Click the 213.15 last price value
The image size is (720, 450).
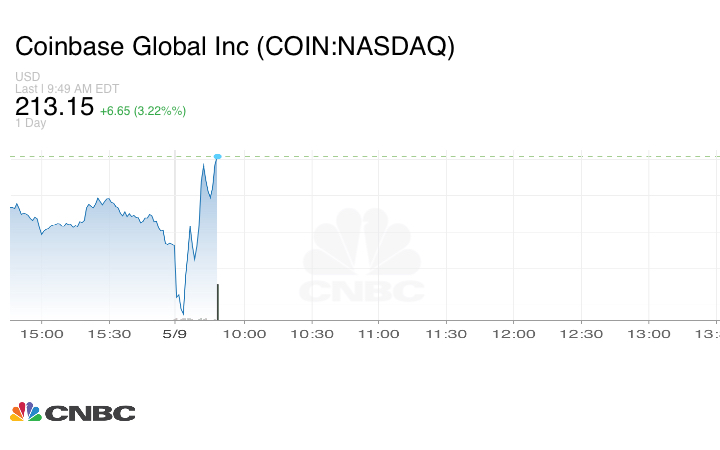pyautogui.click(x=54, y=107)
